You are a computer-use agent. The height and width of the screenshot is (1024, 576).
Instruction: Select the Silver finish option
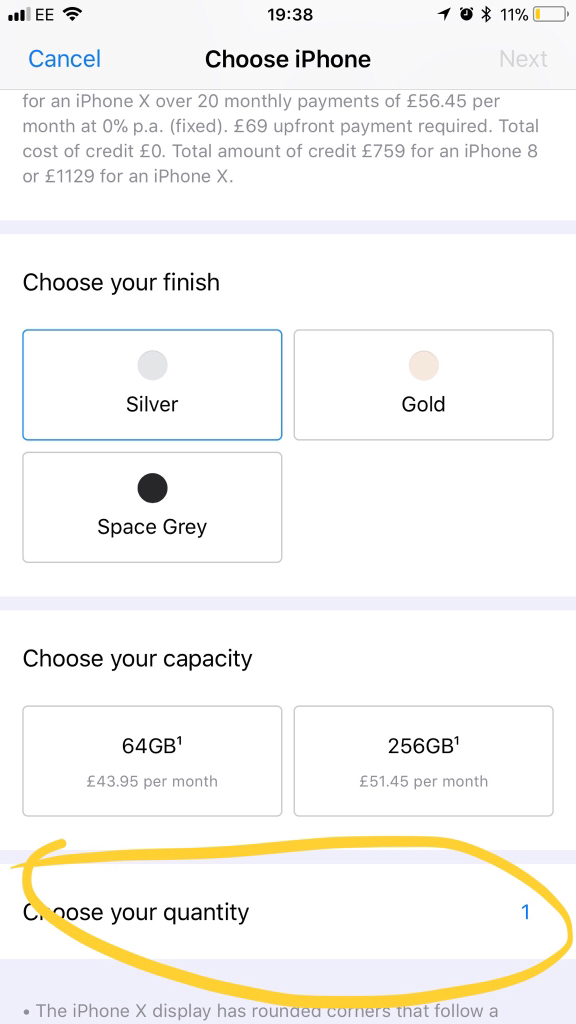tap(152, 385)
